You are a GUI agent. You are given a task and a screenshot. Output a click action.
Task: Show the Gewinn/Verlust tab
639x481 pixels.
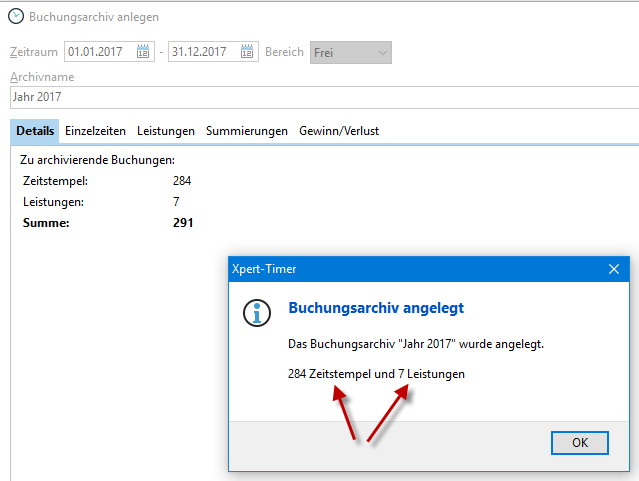tap(338, 131)
